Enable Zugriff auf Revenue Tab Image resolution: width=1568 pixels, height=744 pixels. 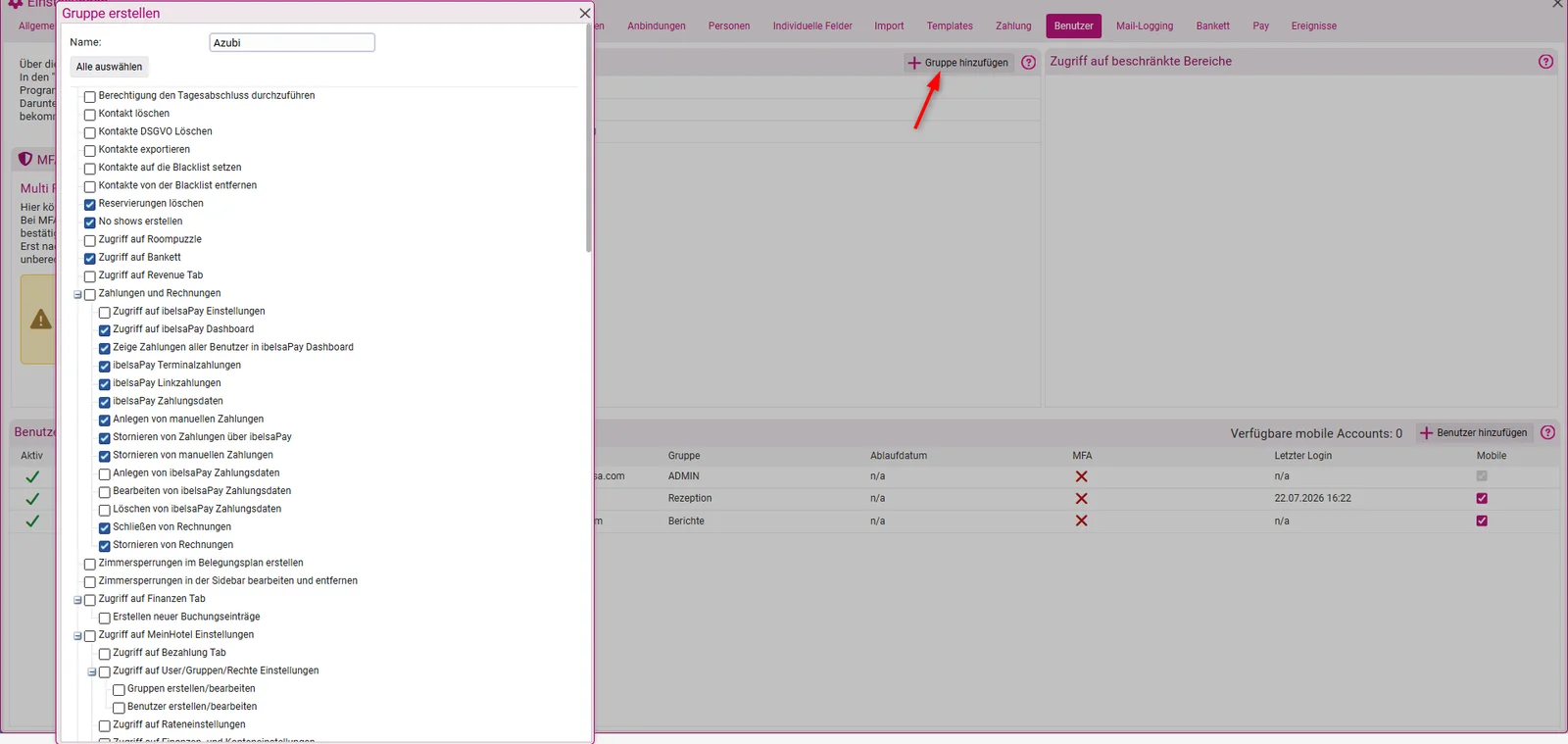click(90, 276)
